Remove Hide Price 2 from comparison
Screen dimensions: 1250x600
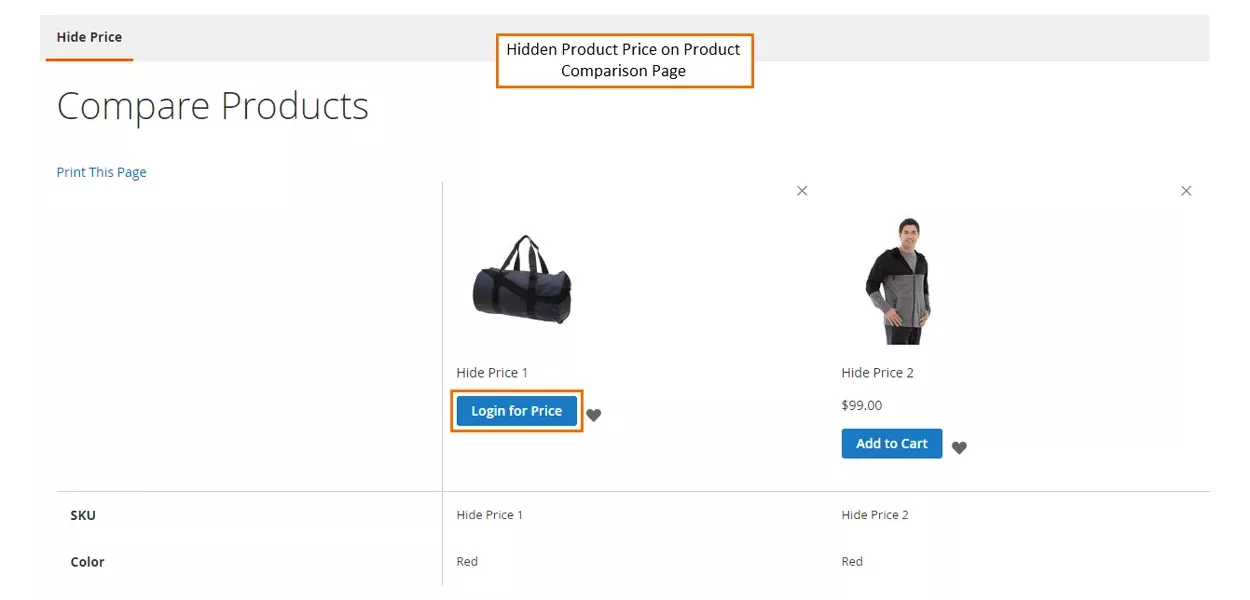tap(1186, 191)
